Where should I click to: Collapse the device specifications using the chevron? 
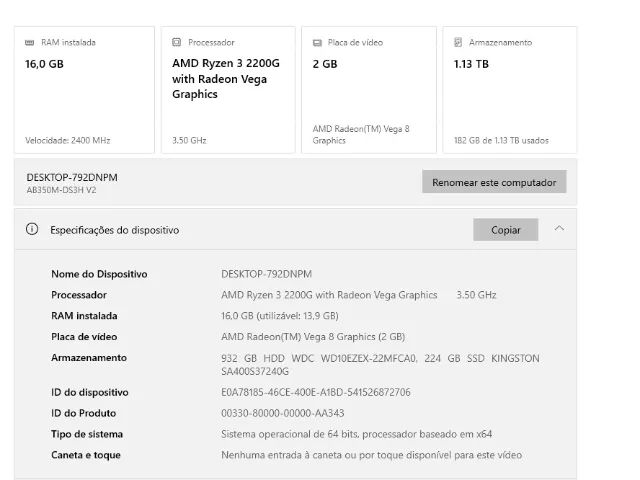[x=559, y=229]
